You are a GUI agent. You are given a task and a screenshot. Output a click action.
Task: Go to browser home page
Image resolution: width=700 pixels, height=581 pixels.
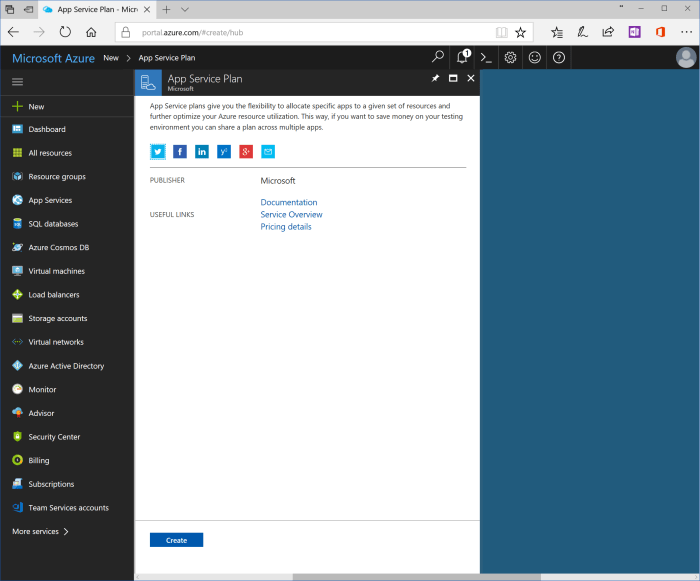tap(91, 32)
